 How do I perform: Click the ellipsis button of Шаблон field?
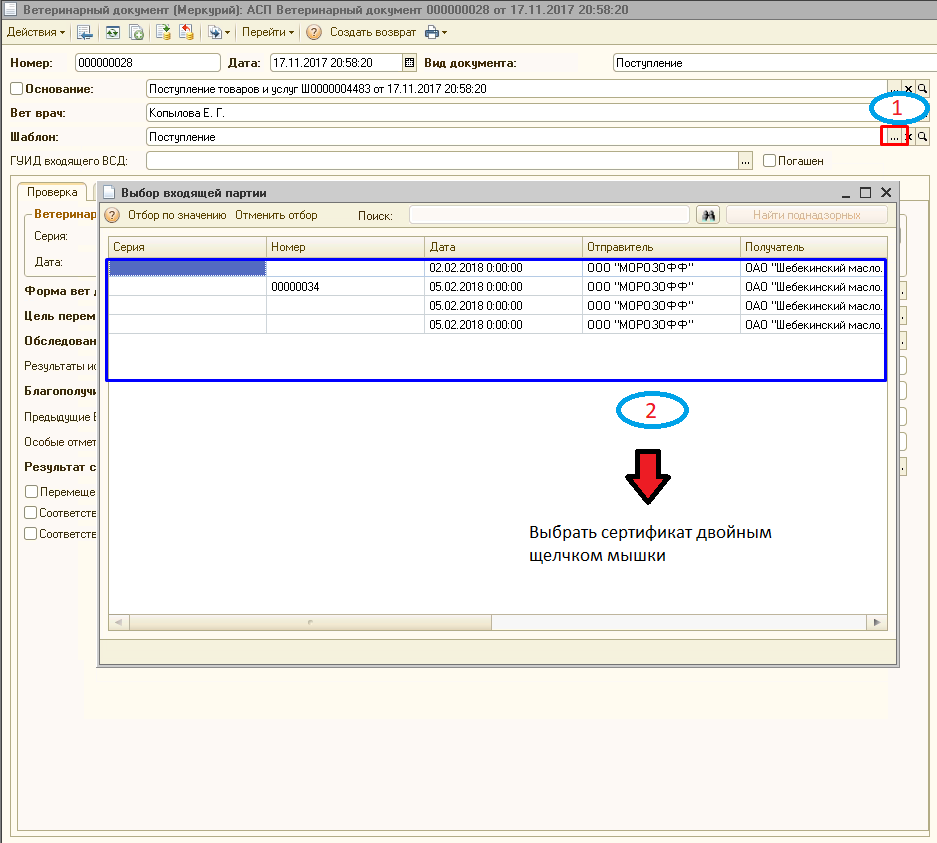(x=893, y=137)
